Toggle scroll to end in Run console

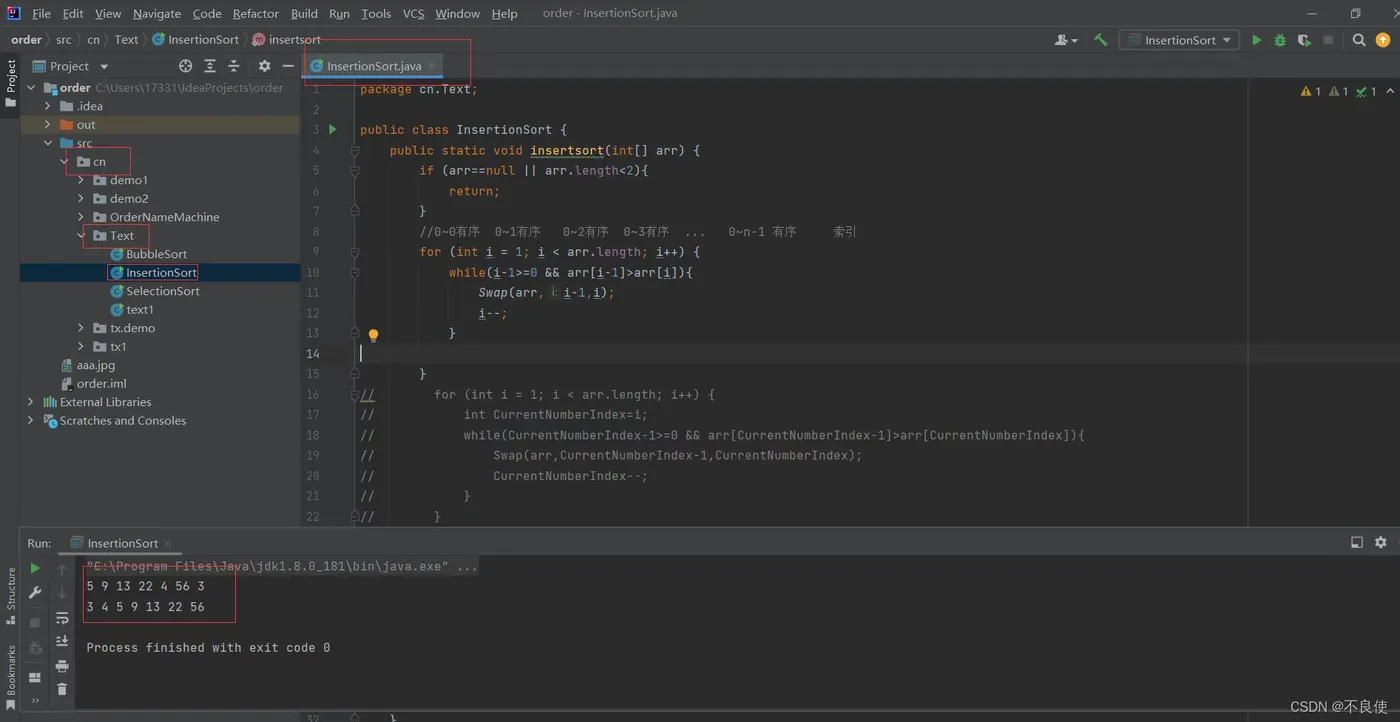coord(62,641)
